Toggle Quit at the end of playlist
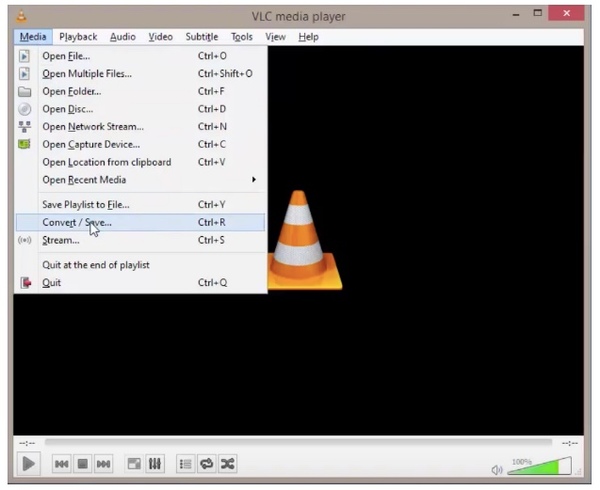Screen dimensions: 600x490 [x=140, y=265]
